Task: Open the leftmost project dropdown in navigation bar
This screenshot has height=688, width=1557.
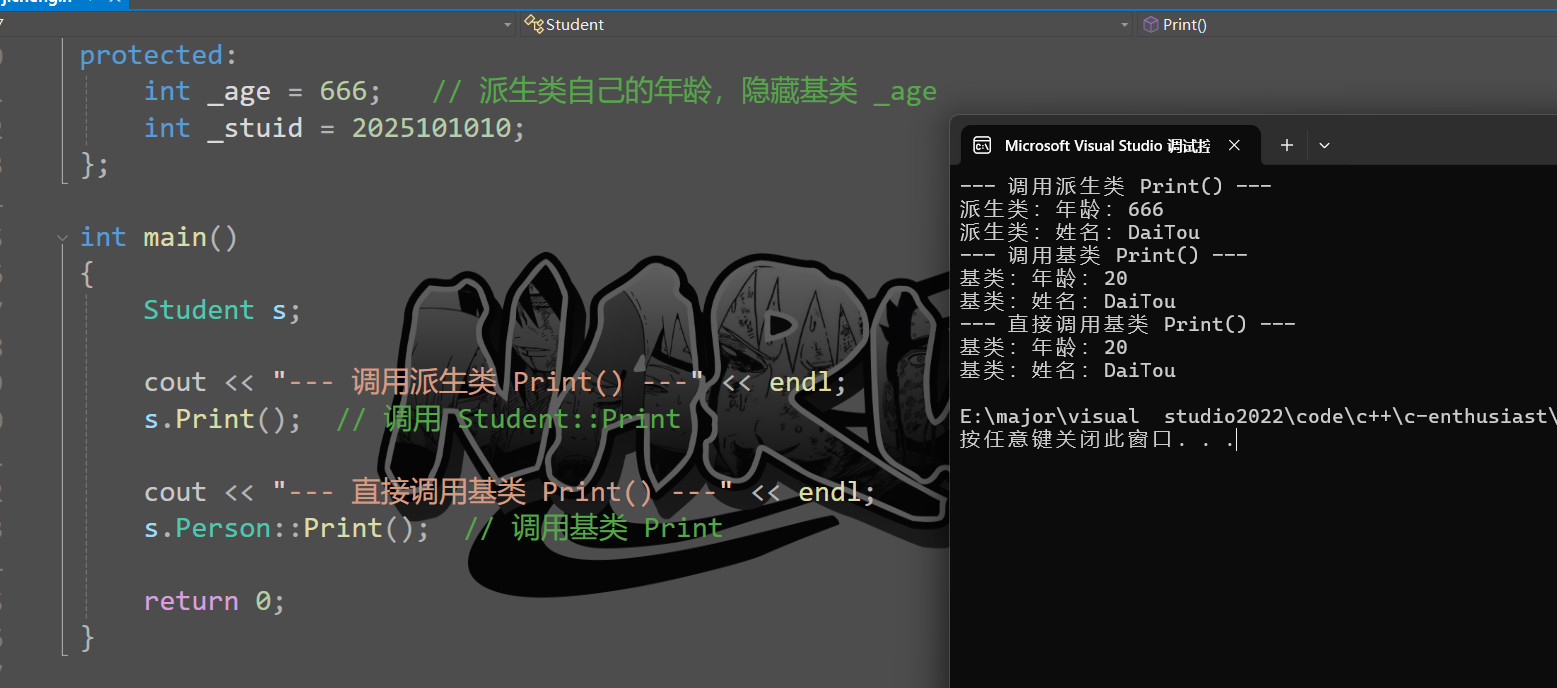Action: pyautogui.click(x=508, y=24)
